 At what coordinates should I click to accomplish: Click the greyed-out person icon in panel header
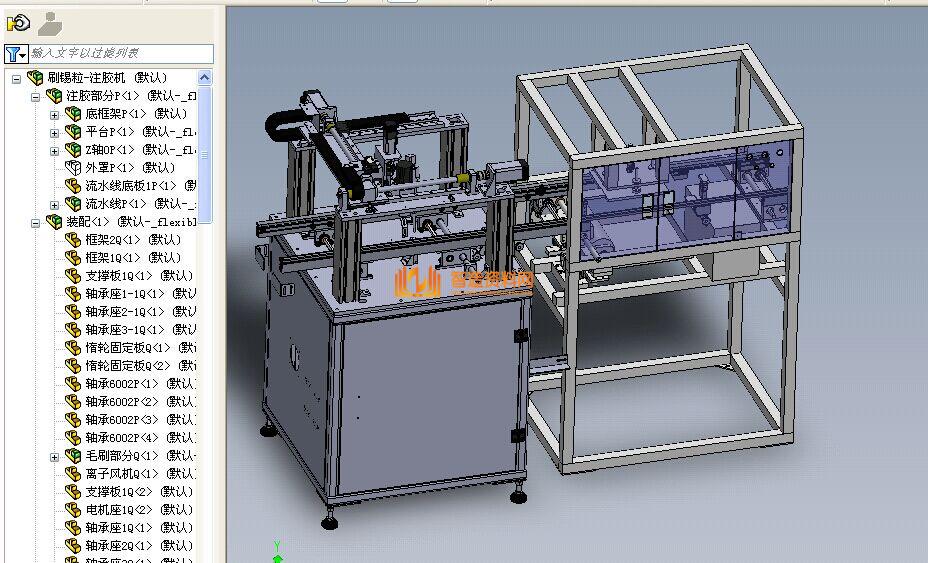point(50,23)
